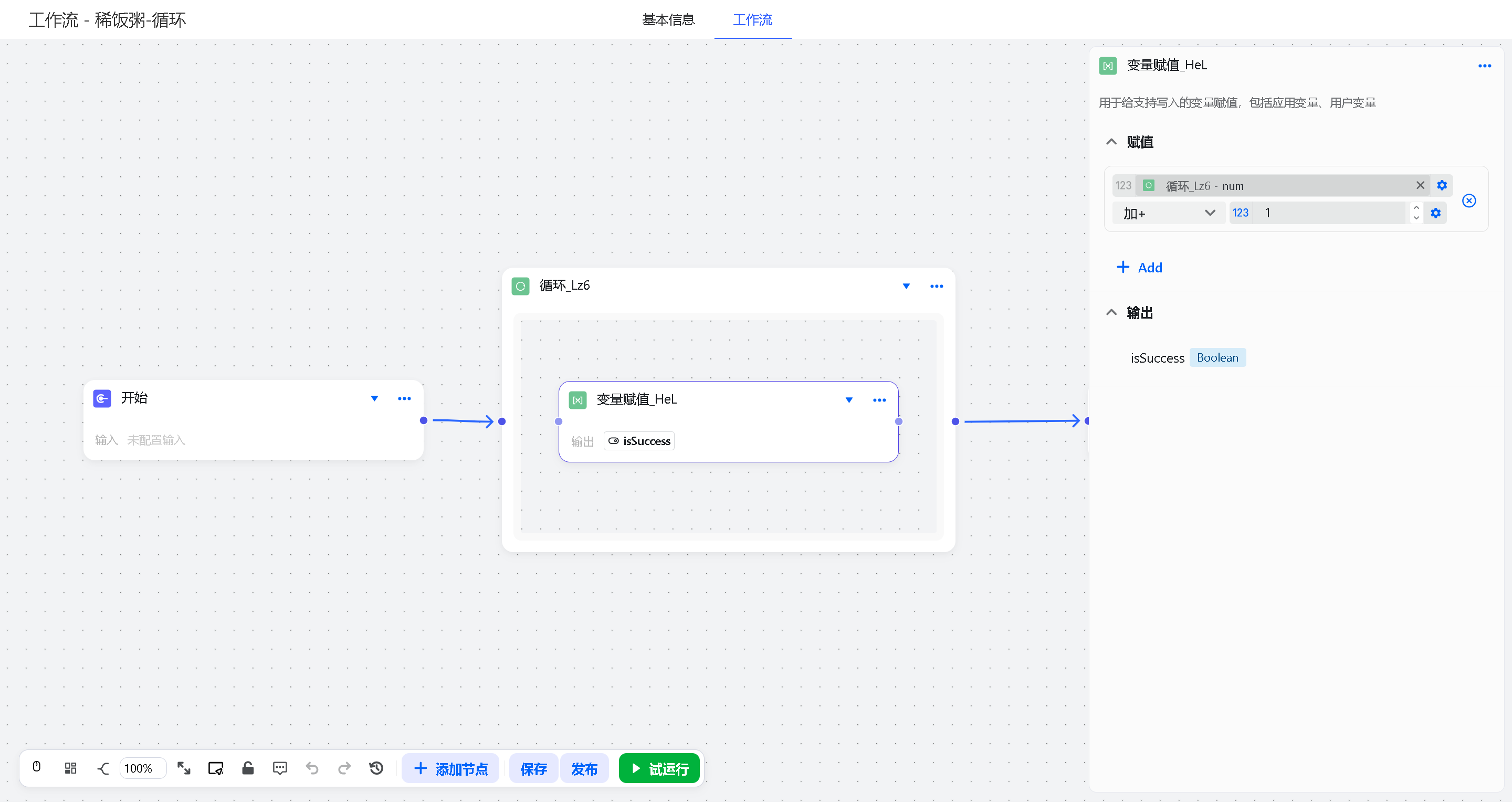The height and width of the screenshot is (803, 1512).
Task: Click the auto-layout grid icon
Action: pyautogui.click(x=70, y=768)
